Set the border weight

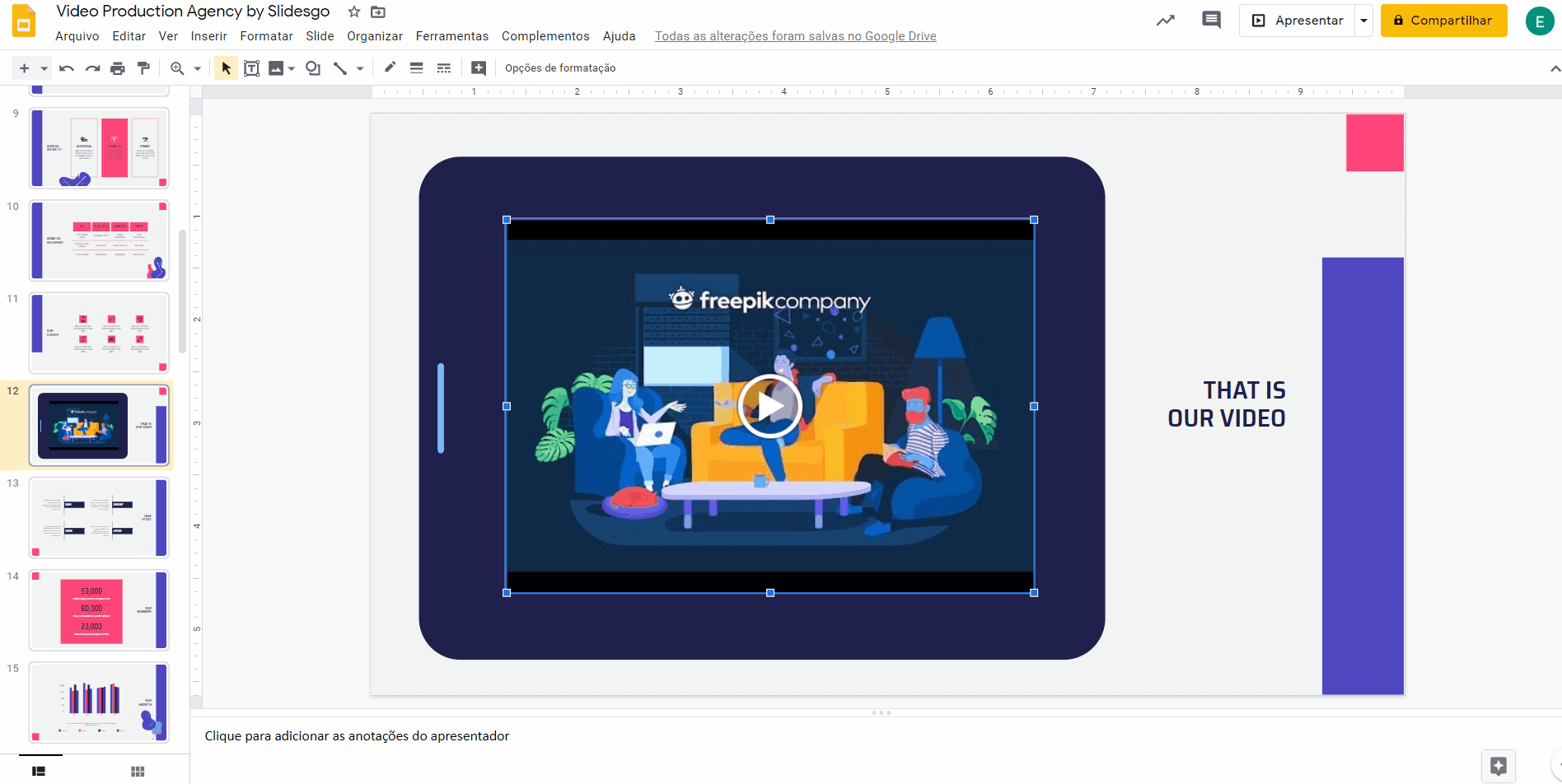click(x=417, y=68)
